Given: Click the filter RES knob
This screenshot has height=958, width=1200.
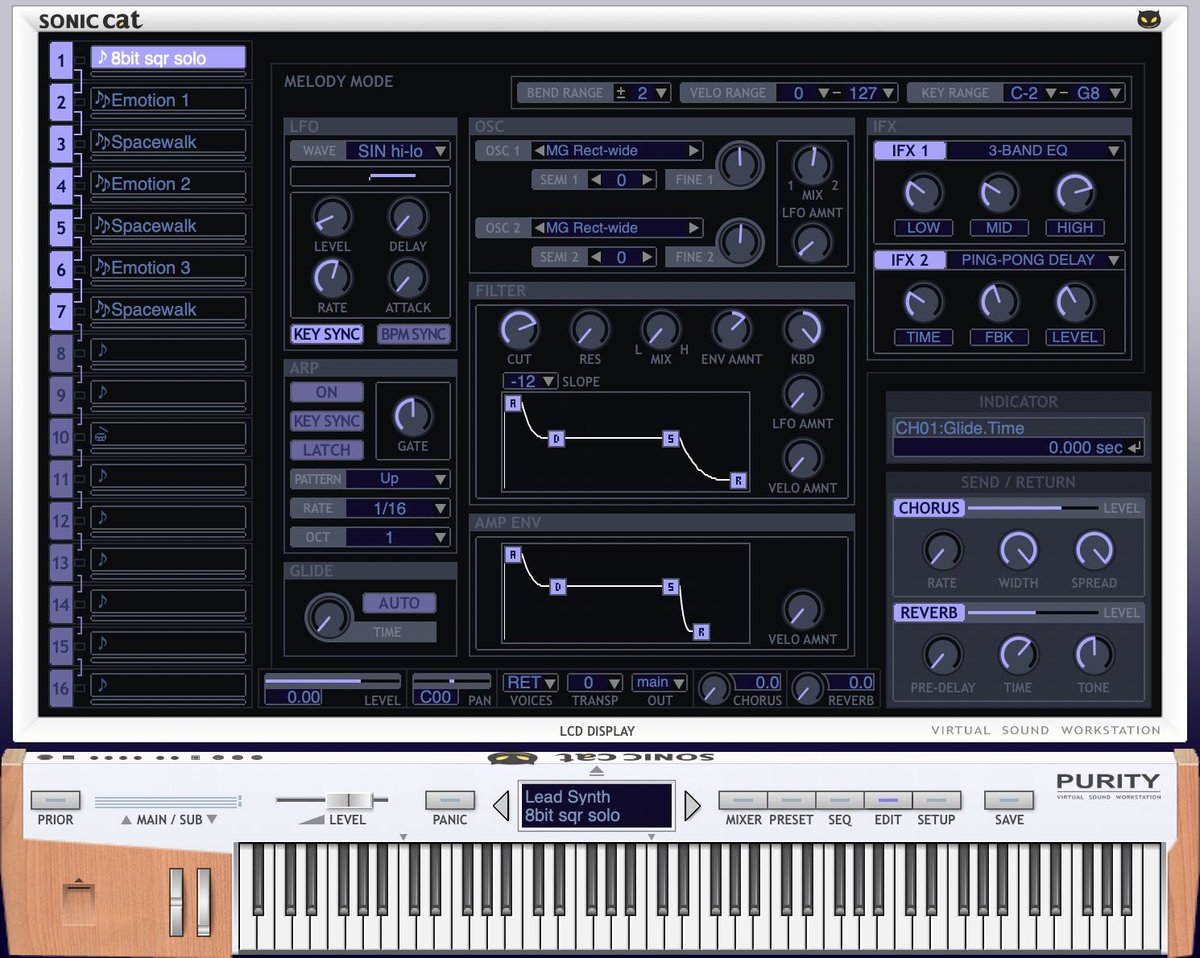Looking at the screenshot, I should (x=589, y=330).
